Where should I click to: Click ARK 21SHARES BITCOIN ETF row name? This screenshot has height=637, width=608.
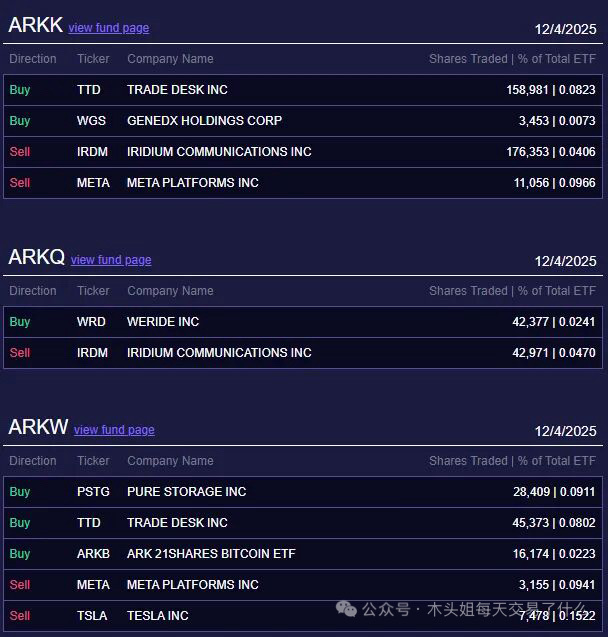pyautogui.click(x=211, y=554)
